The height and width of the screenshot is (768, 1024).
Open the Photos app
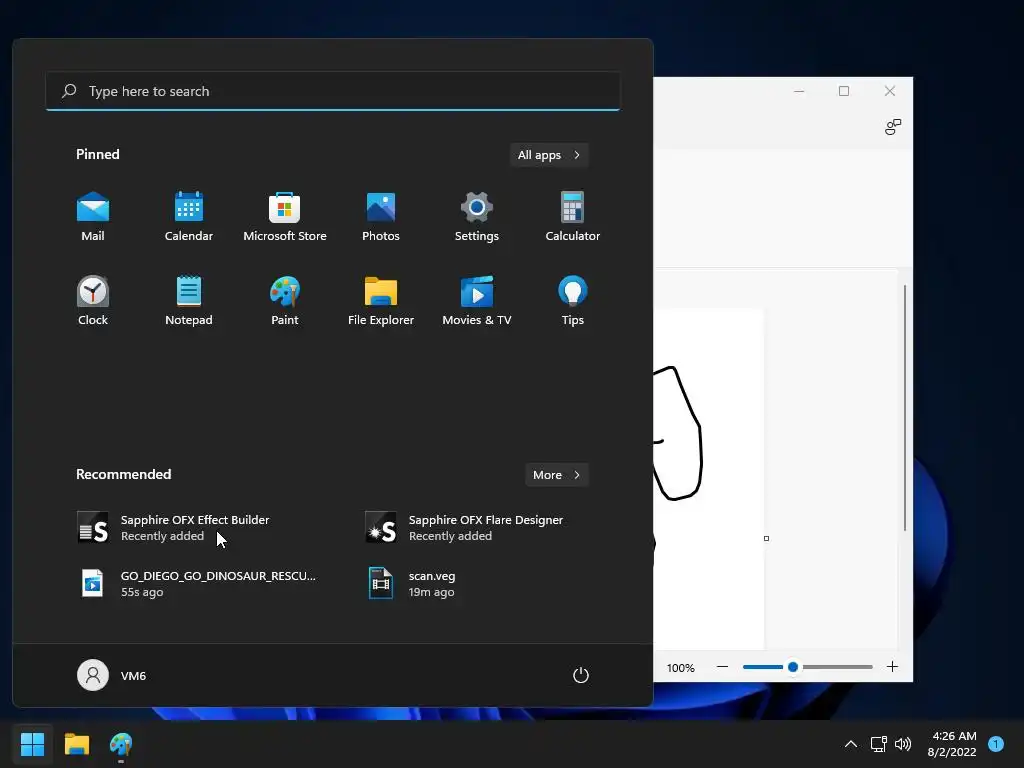click(x=381, y=217)
